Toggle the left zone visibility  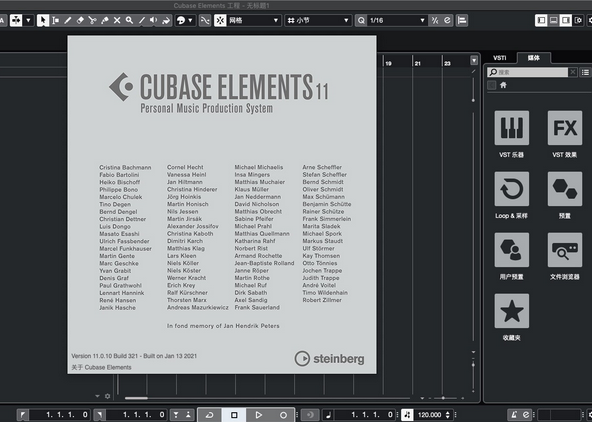tap(541, 20)
